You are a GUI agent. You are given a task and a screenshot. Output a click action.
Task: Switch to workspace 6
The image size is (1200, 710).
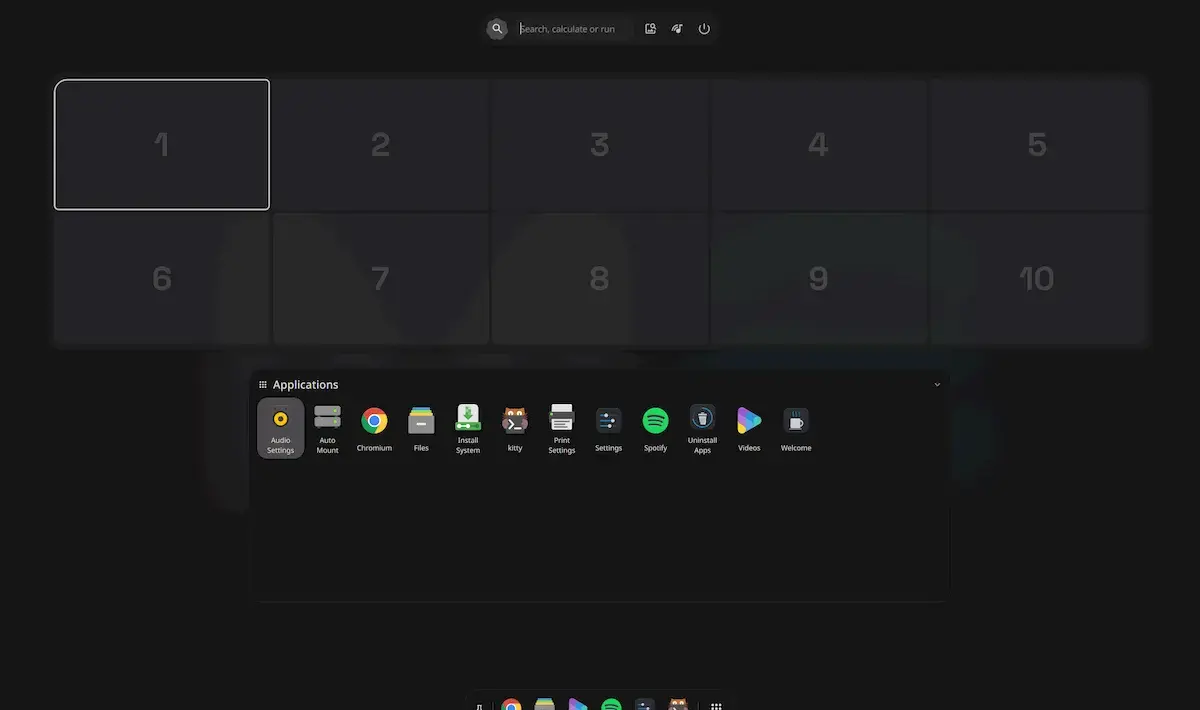pos(162,278)
